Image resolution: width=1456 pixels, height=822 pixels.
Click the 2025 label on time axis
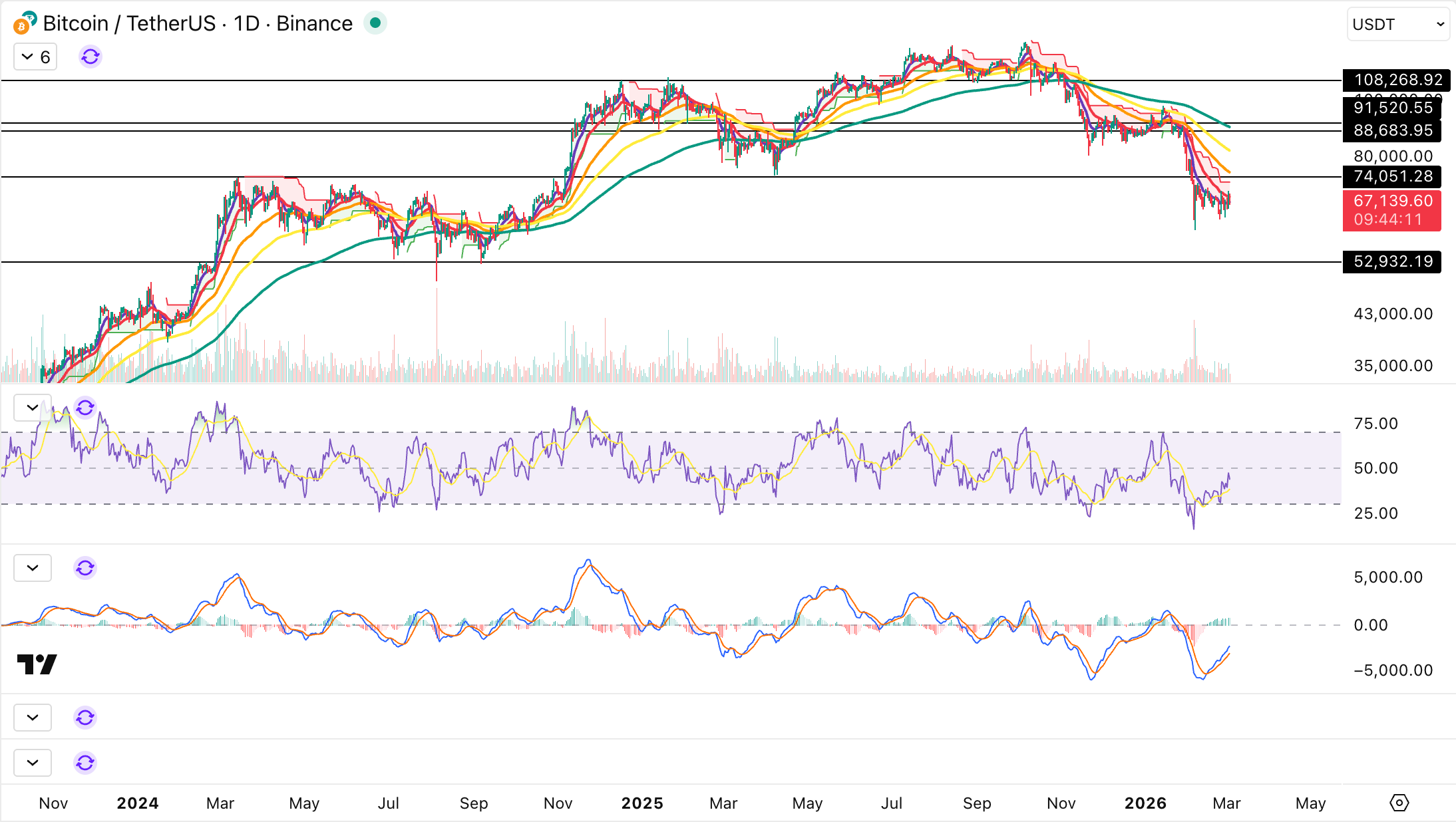tap(642, 803)
